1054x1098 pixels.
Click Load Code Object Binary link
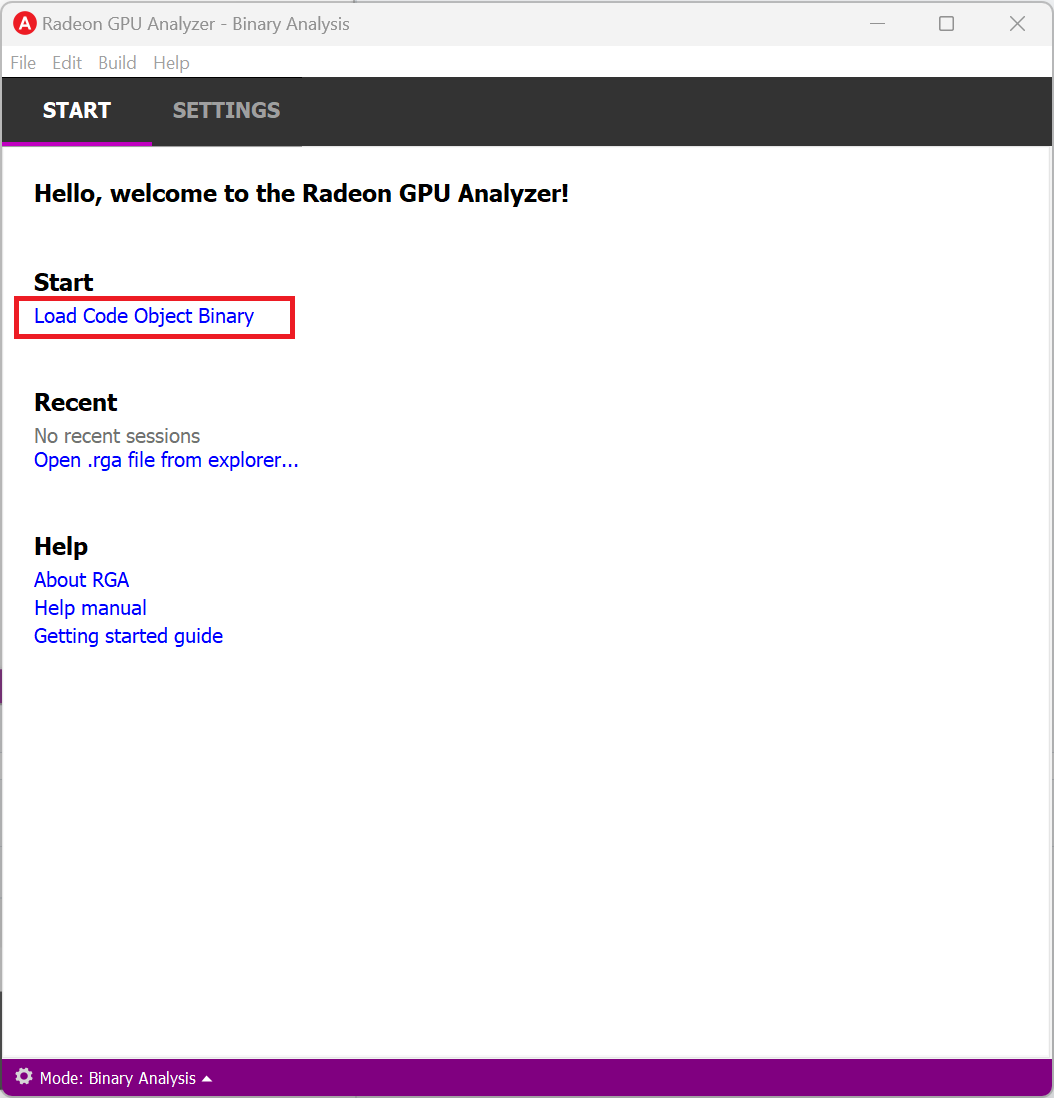click(x=144, y=316)
